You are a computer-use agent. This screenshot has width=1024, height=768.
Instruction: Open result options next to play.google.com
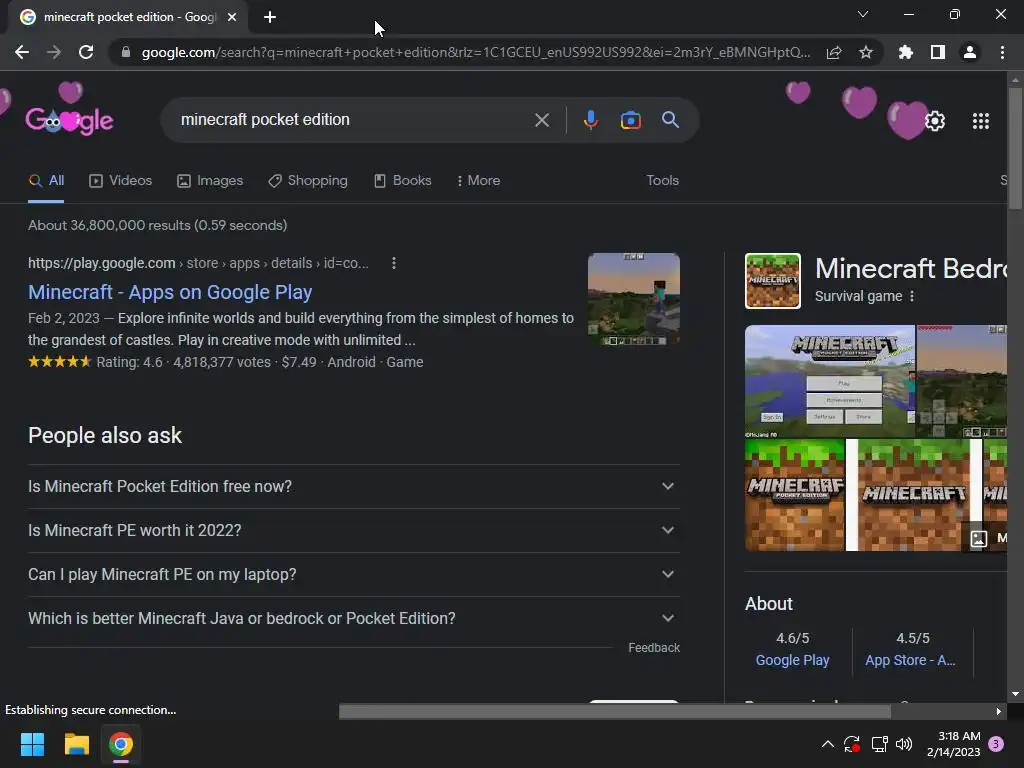(393, 263)
